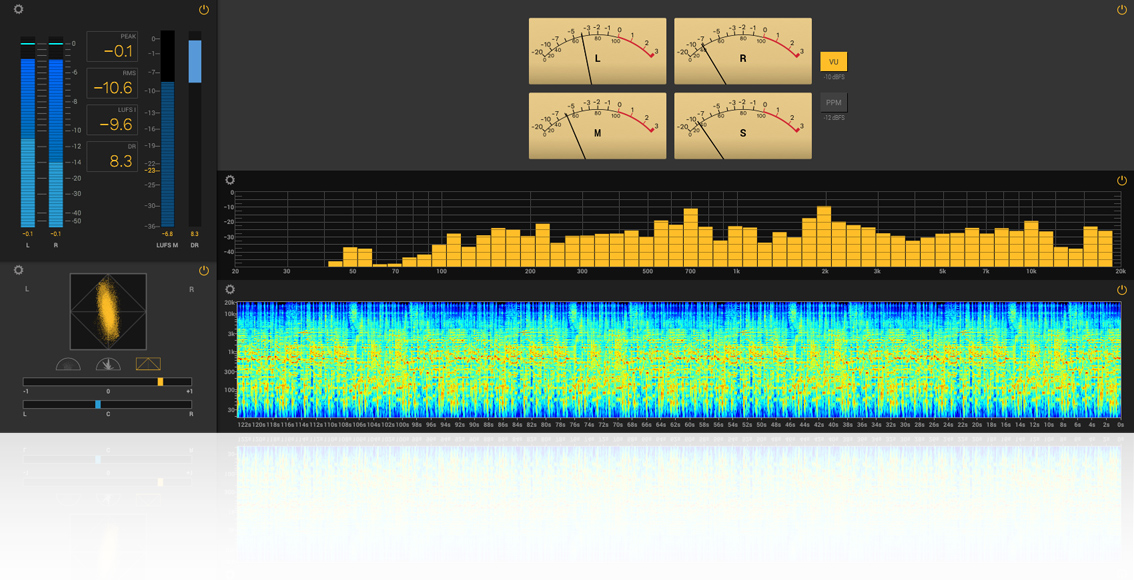1134x580 pixels.
Task: Switch off the phase scope power button
Action: click(204, 270)
